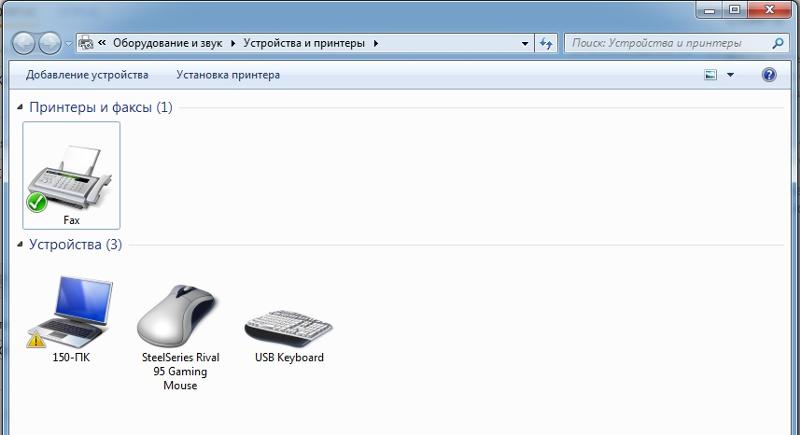Expand arrow after Оборудование и звук breadcrumb

click(233, 43)
